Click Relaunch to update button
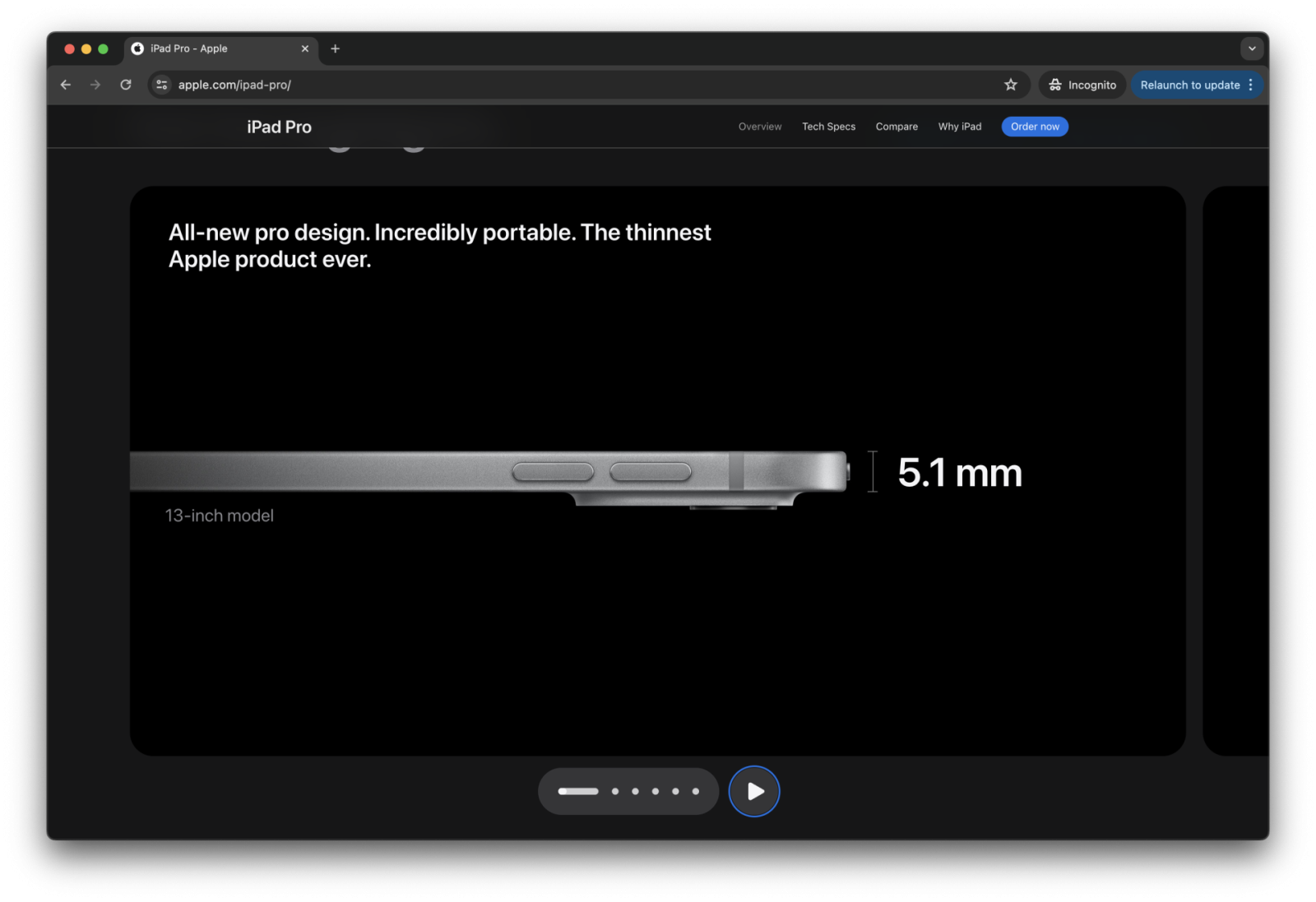1316x902 pixels. [x=1189, y=85]
